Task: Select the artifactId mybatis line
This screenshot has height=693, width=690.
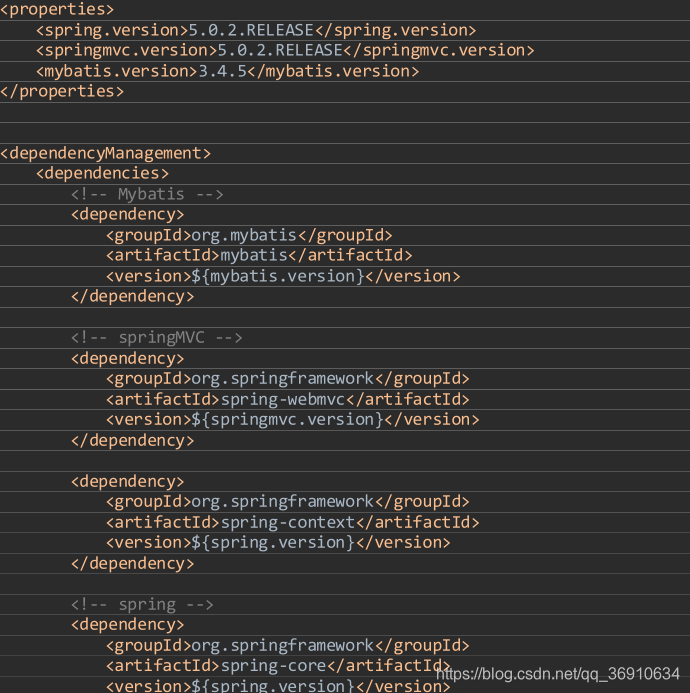Action: coord(259,255)
